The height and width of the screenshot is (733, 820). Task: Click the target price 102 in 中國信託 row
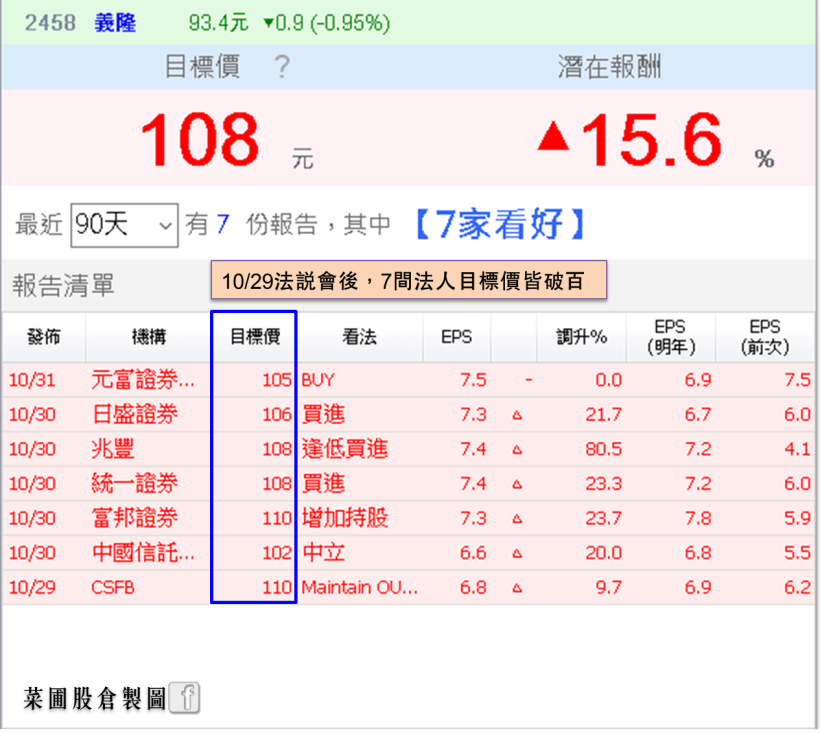click(277, 553)
